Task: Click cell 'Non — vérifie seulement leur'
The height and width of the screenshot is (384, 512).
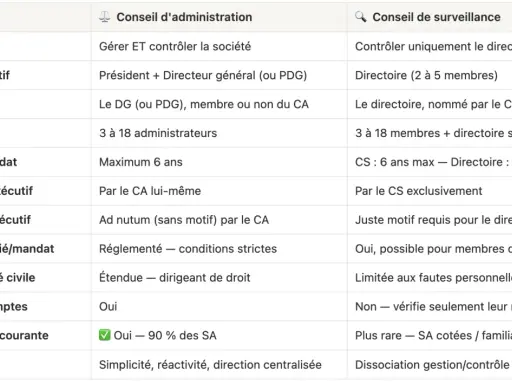Action: [x=430, y=307]
